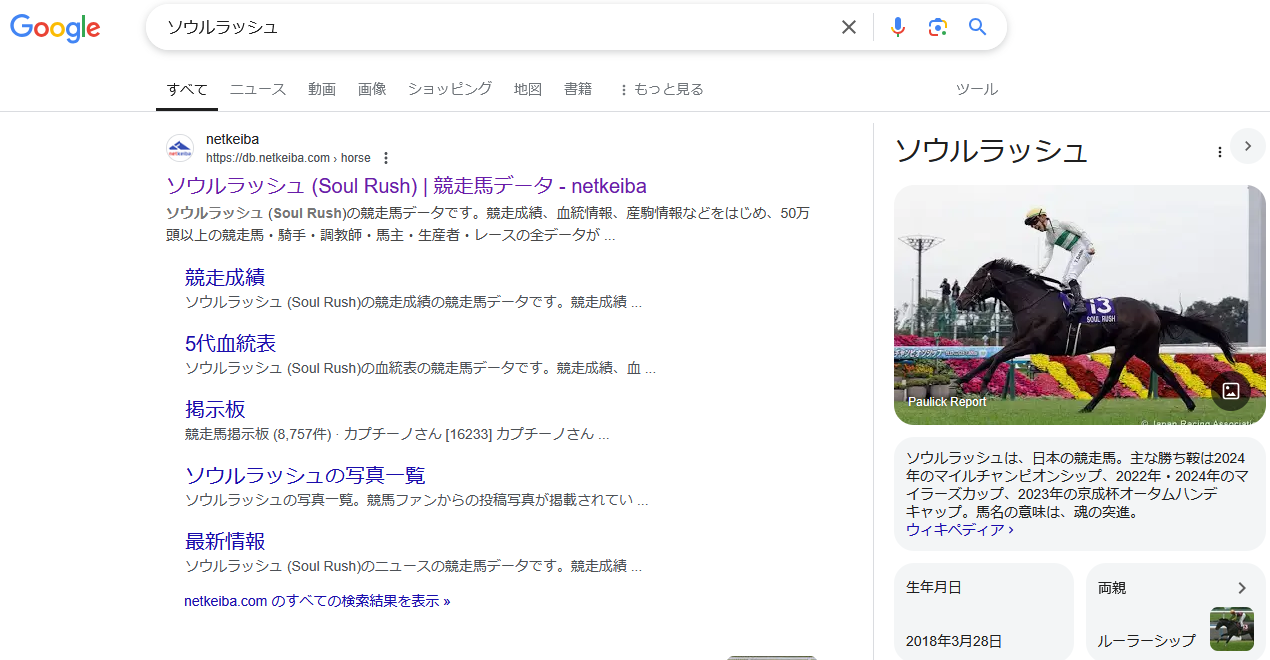Expand the 両親 card chevron
Image resolution: width=1270 pixels, height=660 pixels.
pos(1241,588)
